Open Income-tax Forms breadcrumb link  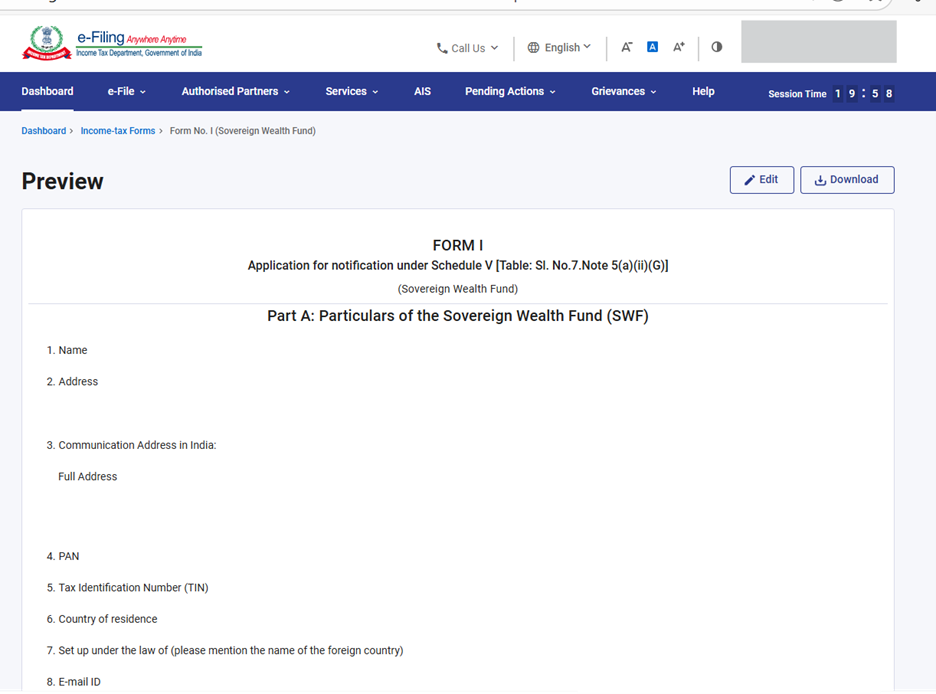coord(117,131)
